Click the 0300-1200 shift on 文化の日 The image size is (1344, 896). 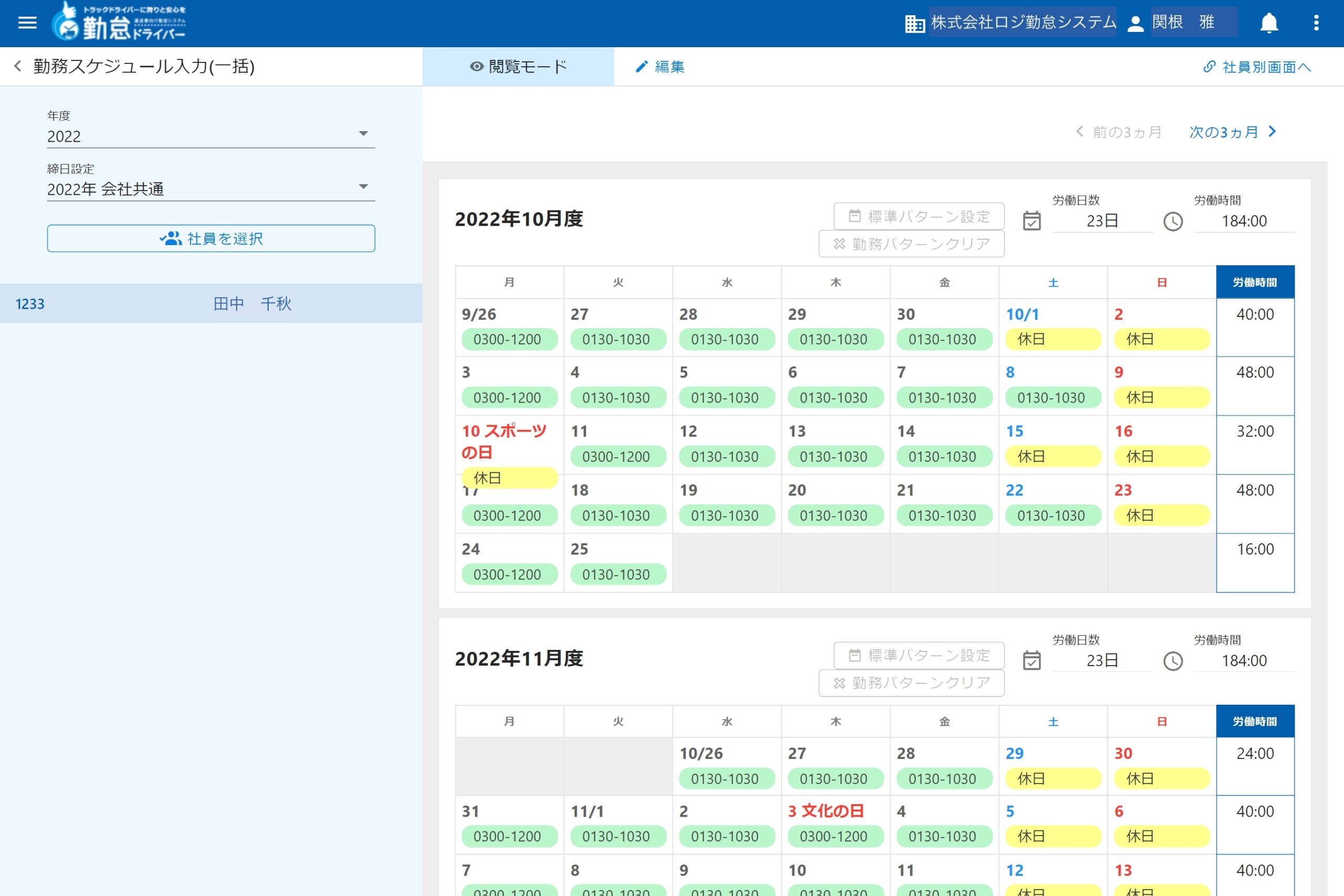point(835,836)
